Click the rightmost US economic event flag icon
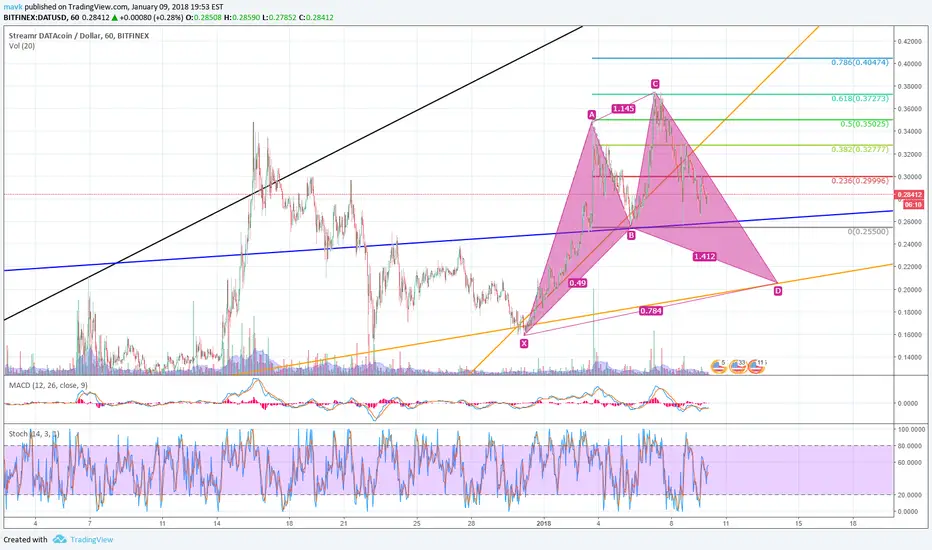 click(756, 366)
